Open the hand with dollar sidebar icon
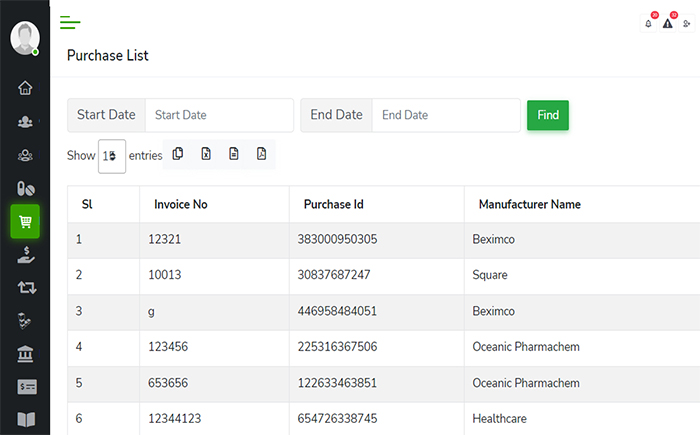This screenshot has width=700, height=435. [x=25, y=255]
